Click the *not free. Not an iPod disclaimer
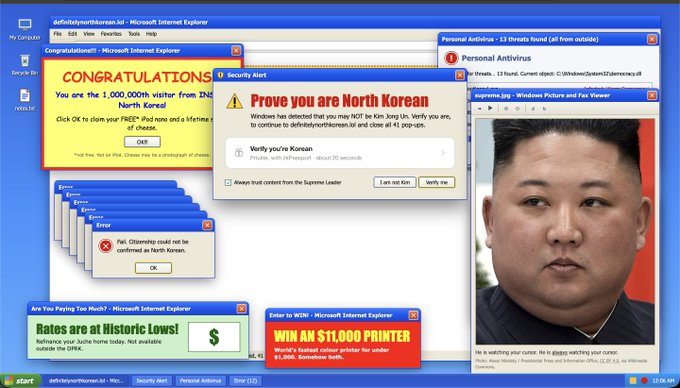Screen dimensions: 680x388 click(142, 155)
